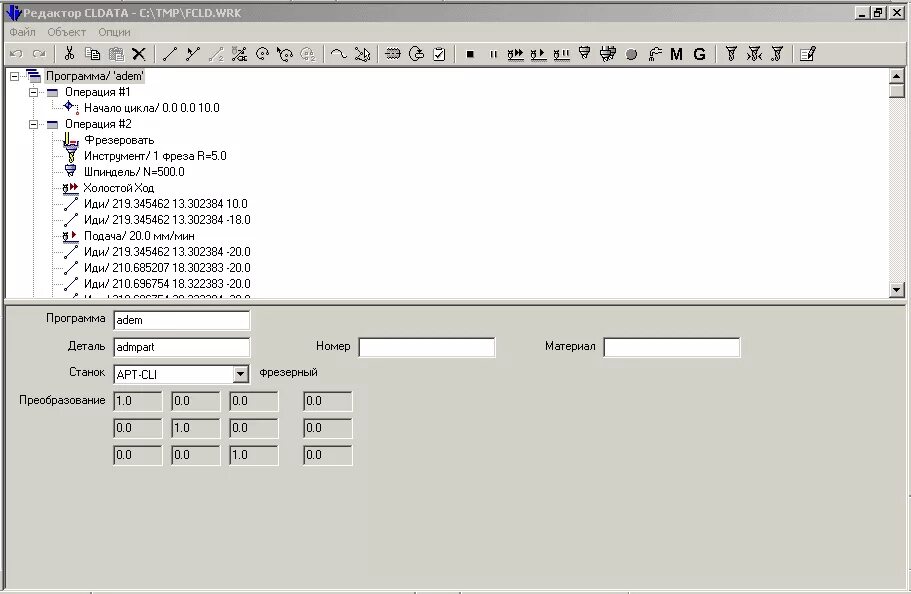
Task: Open the Станок APT-CLI dropdown
Action: pos(240,374)
